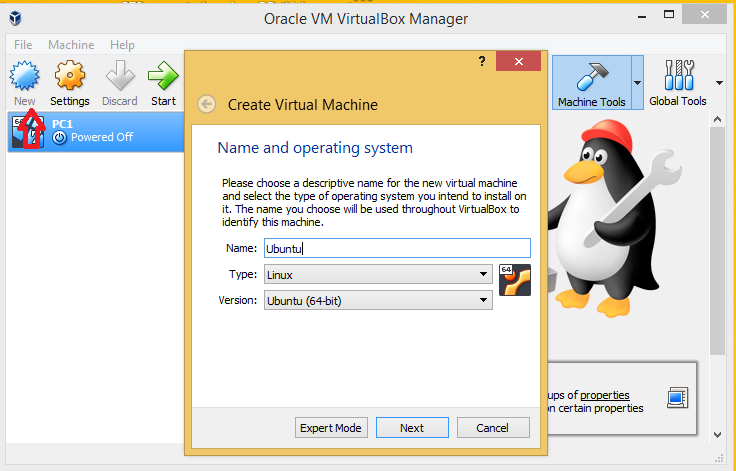
Task: Select the PC1 virtual machine in the list
Action: click(x=96, y=131)
